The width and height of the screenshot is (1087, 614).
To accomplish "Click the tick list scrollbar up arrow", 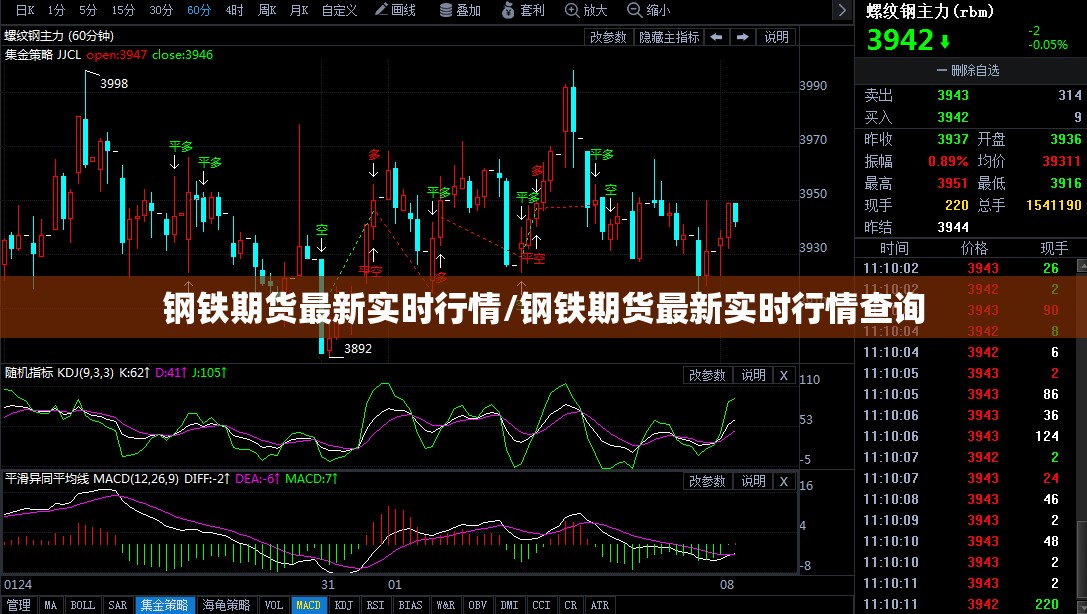I will click(x=1081, y=266).
